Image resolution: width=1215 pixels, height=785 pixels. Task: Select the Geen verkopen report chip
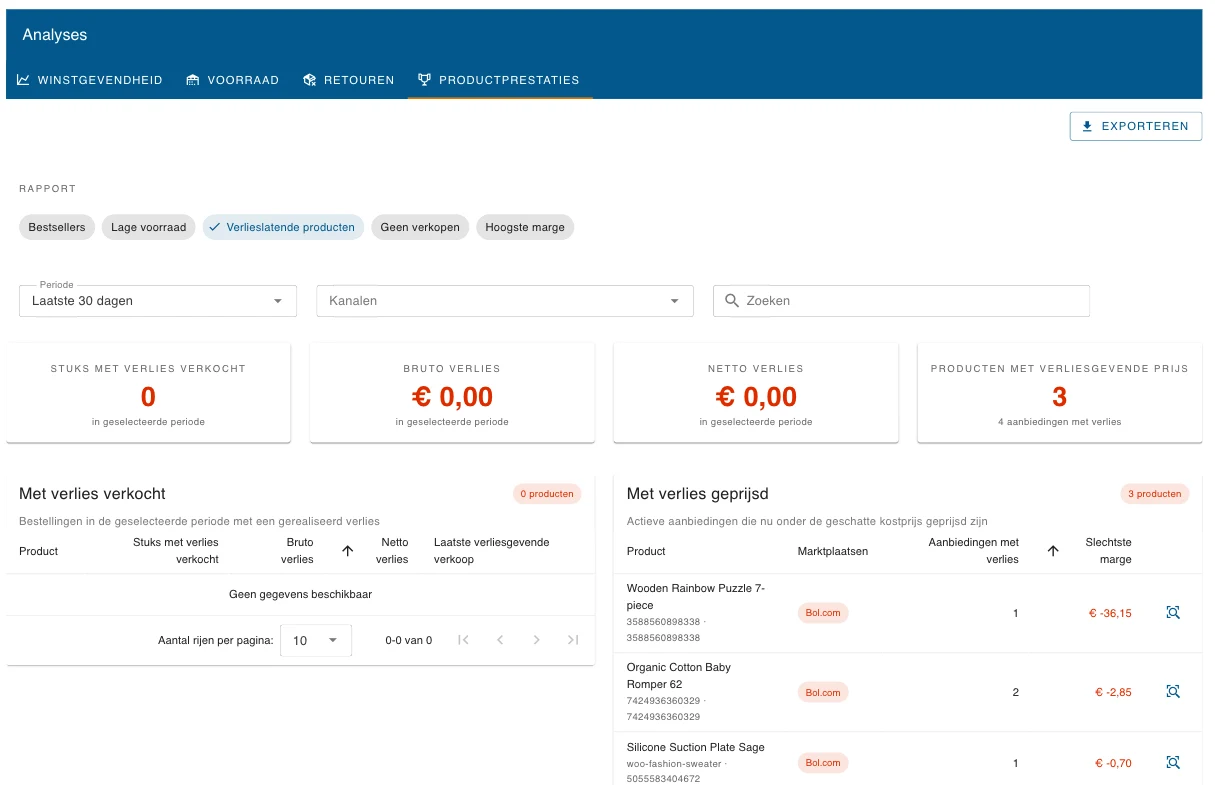click(x=420, y=227)
